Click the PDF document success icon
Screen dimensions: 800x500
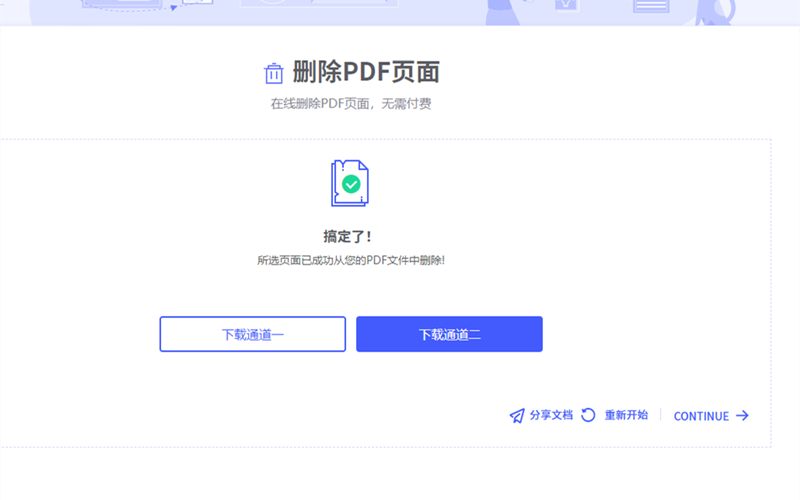349,183
